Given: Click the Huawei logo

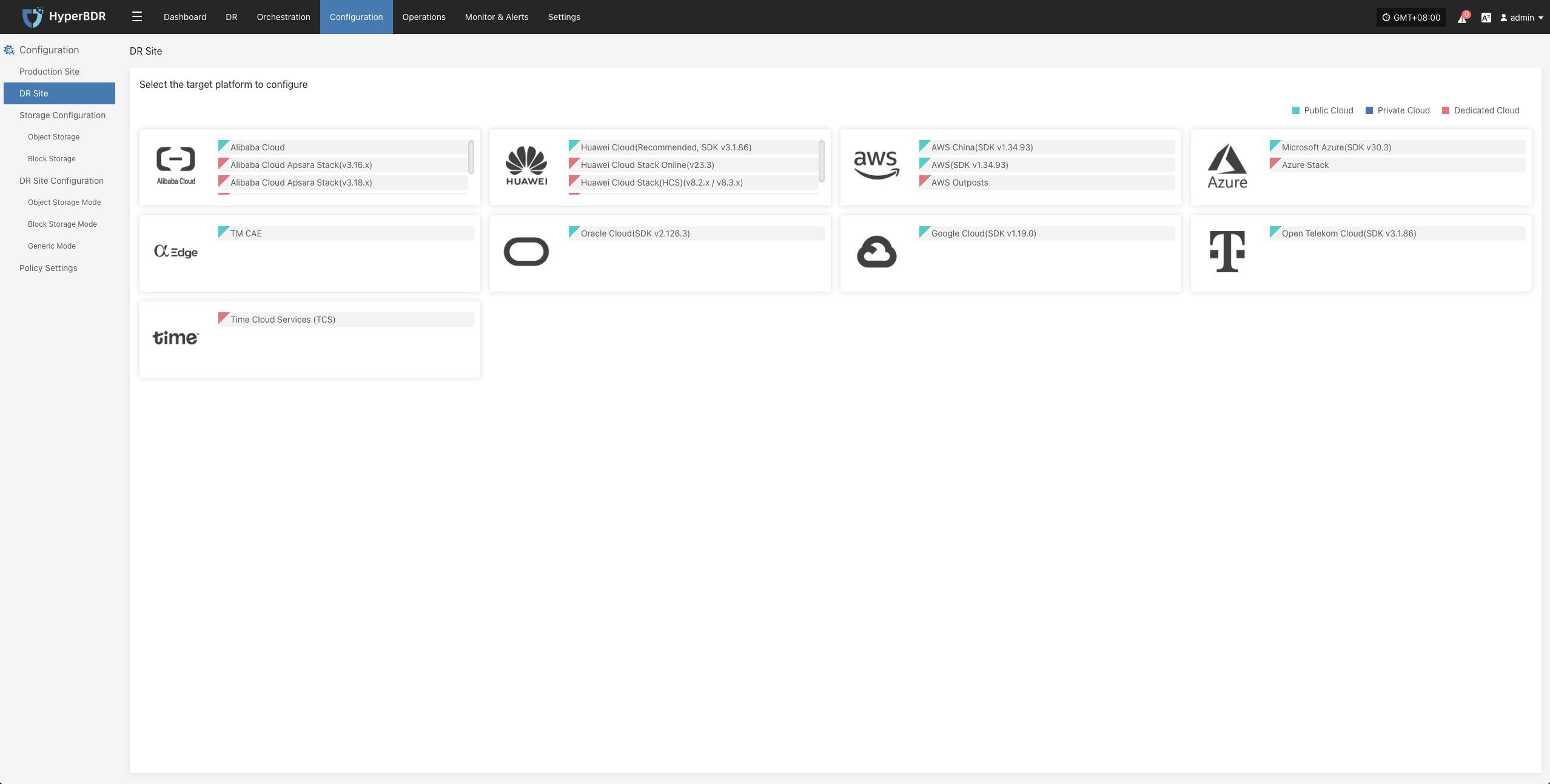Looking at the screenshot, I should point(526,166).
